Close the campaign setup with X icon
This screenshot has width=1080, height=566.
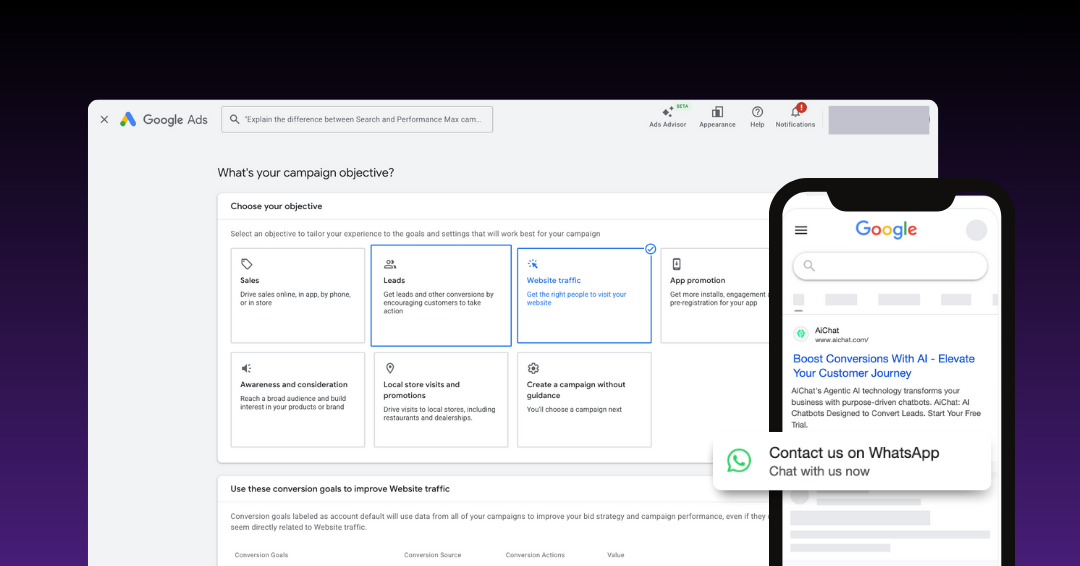104,119
